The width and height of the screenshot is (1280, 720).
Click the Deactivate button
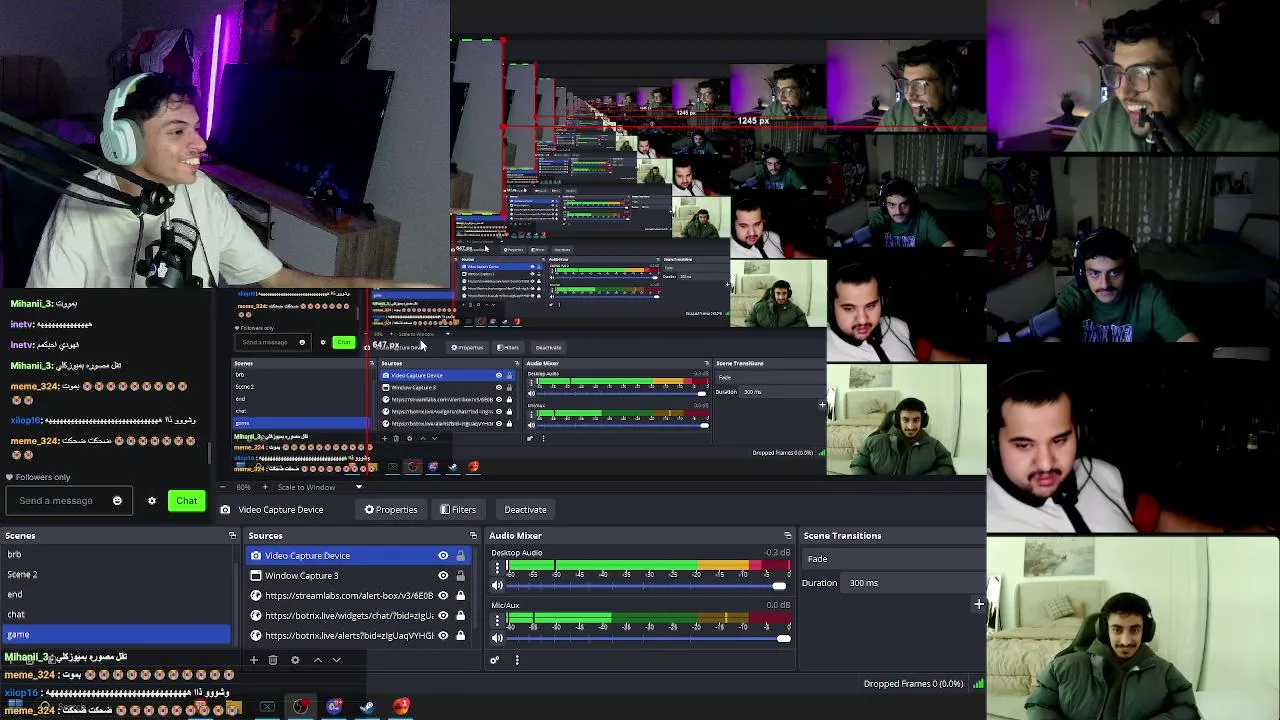pyautogui.click(x=525, y=510)
